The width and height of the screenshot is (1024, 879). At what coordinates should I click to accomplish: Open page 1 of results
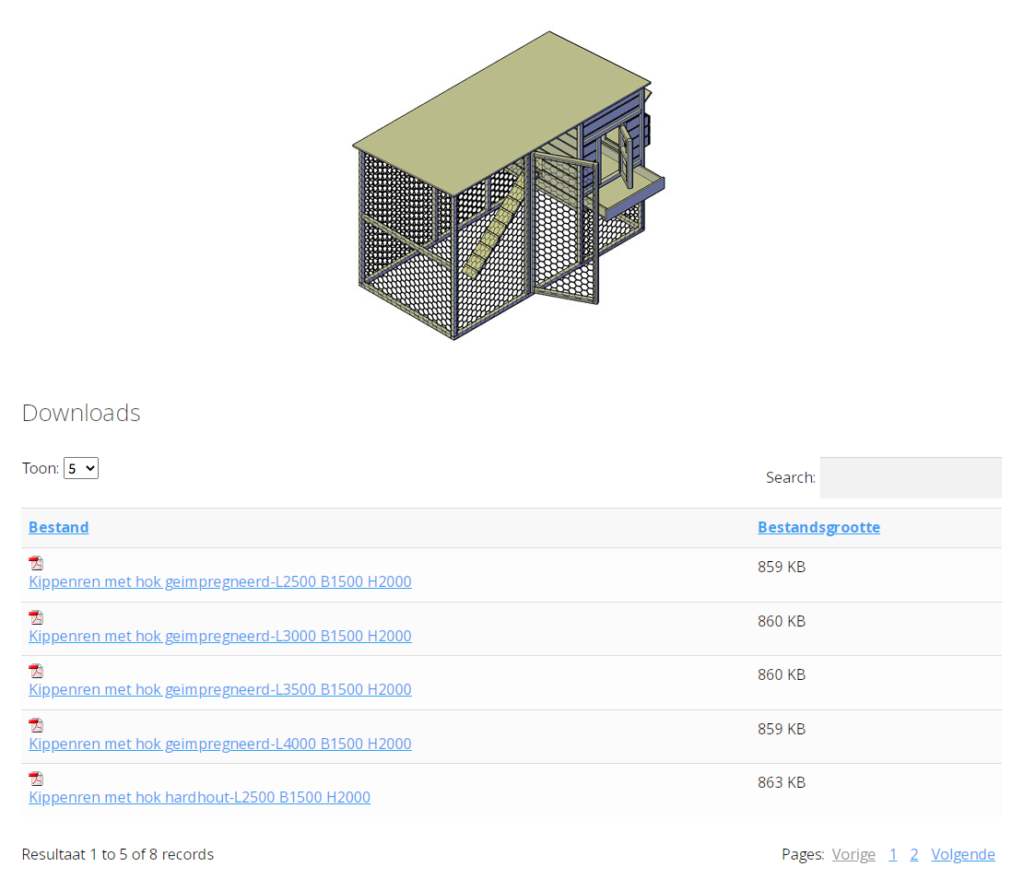[x=893, y=854]
